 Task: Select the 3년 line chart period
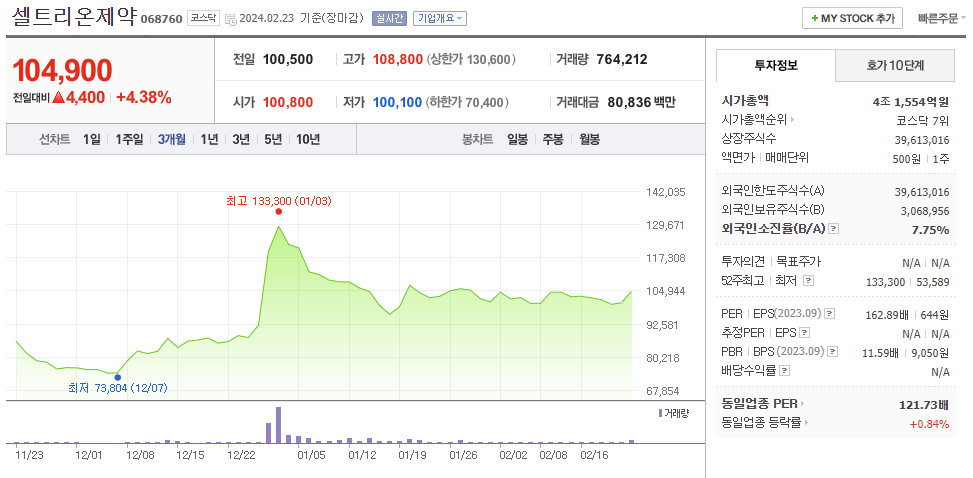241,140
